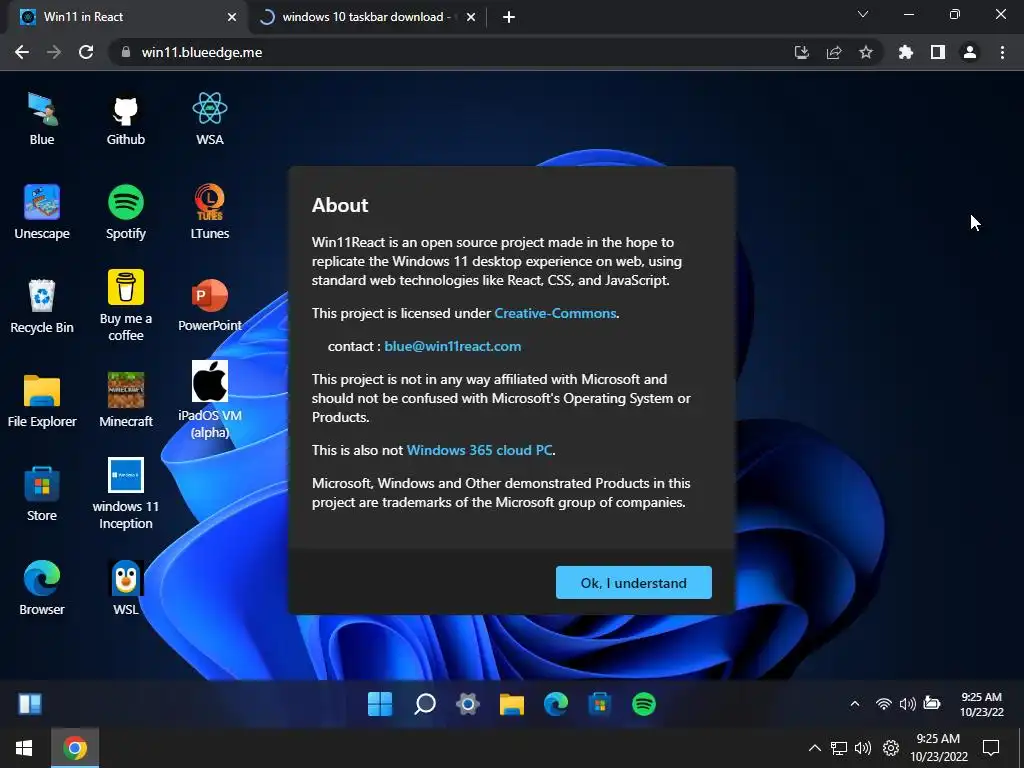Screen dimensions: 1024x768
Task: Open a new browser tab
Action: click(x=509, y=18)
